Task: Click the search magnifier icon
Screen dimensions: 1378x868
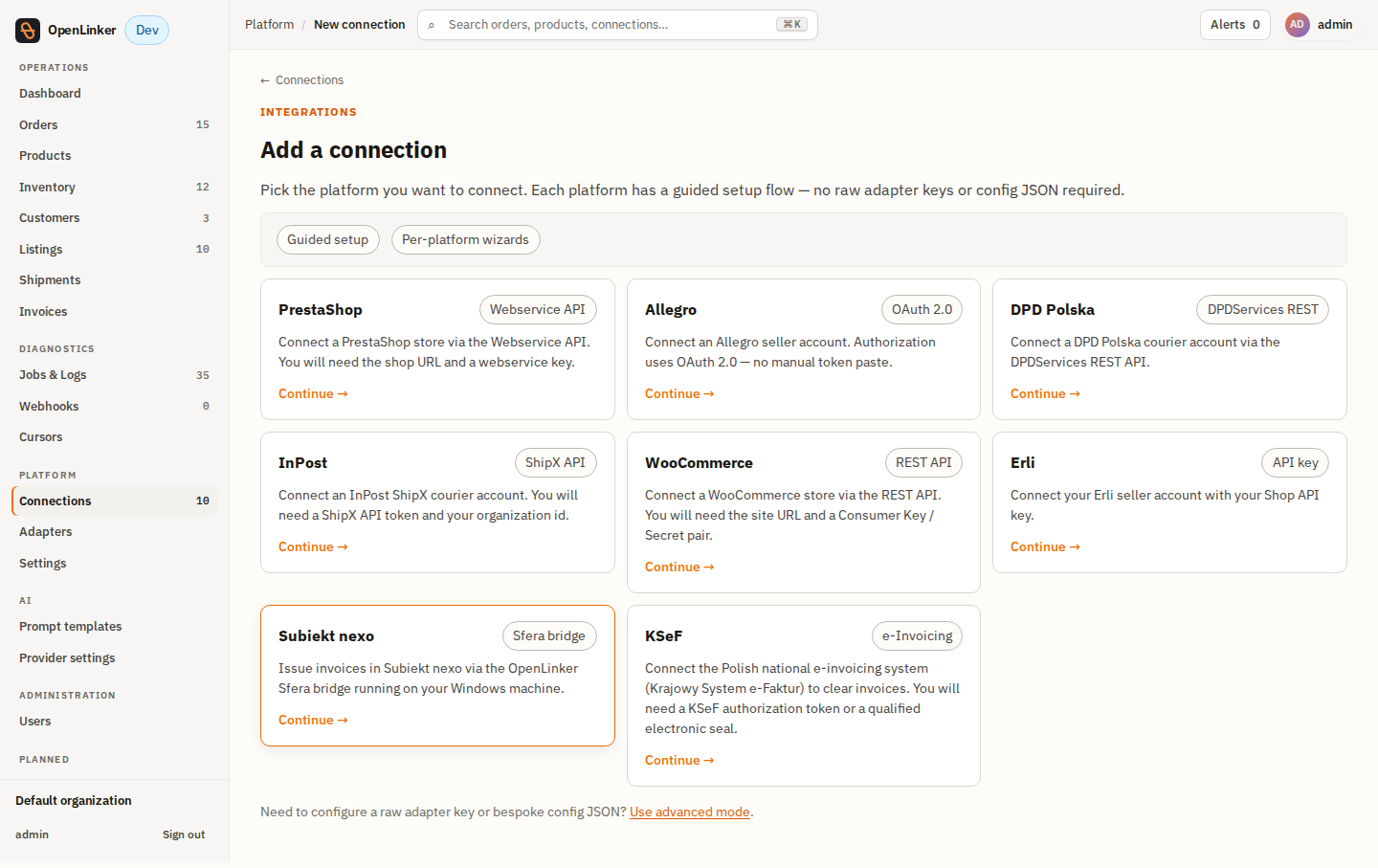Action: 432,25
